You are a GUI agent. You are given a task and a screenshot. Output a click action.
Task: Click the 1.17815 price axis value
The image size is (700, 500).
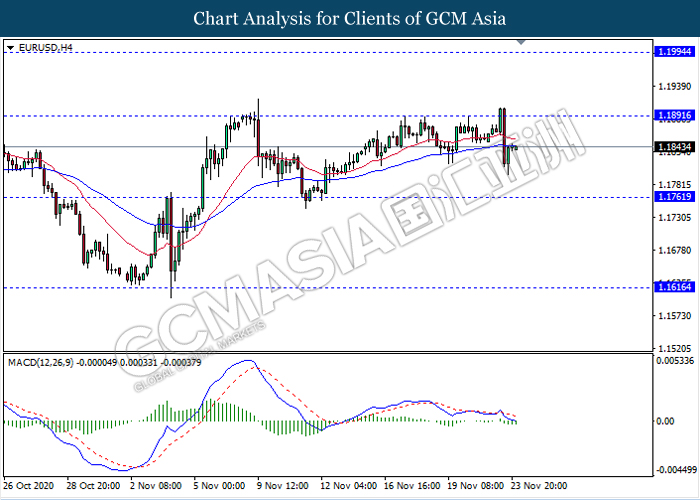point(675,185)
